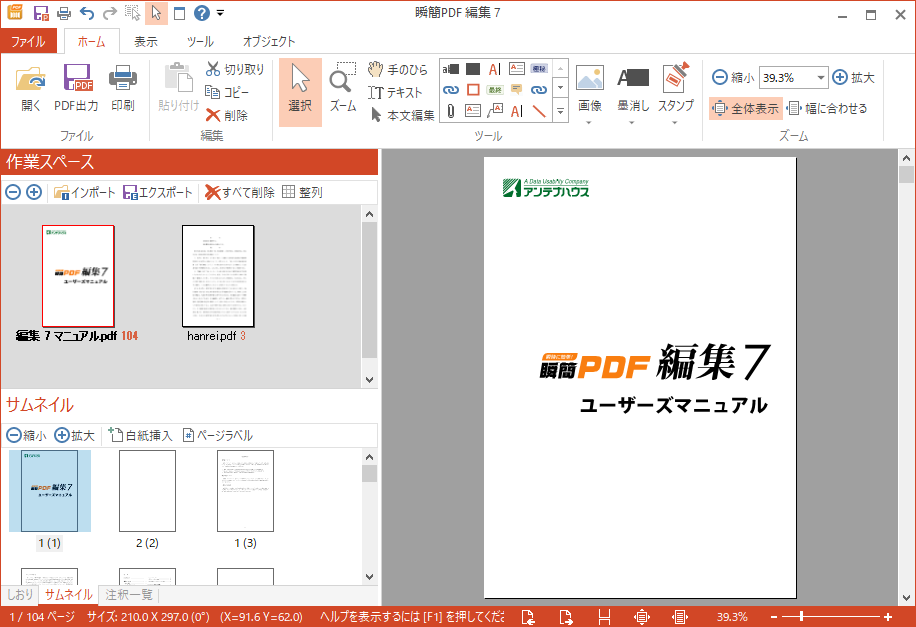Toggle 幅に合わせる fit width view
Screen dimensions: 916x627
click(827, 108)
